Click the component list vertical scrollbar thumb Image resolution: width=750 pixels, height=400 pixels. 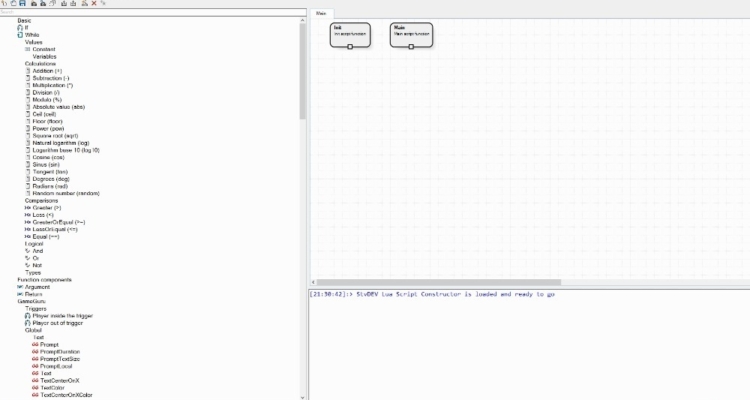coord(302,71)
